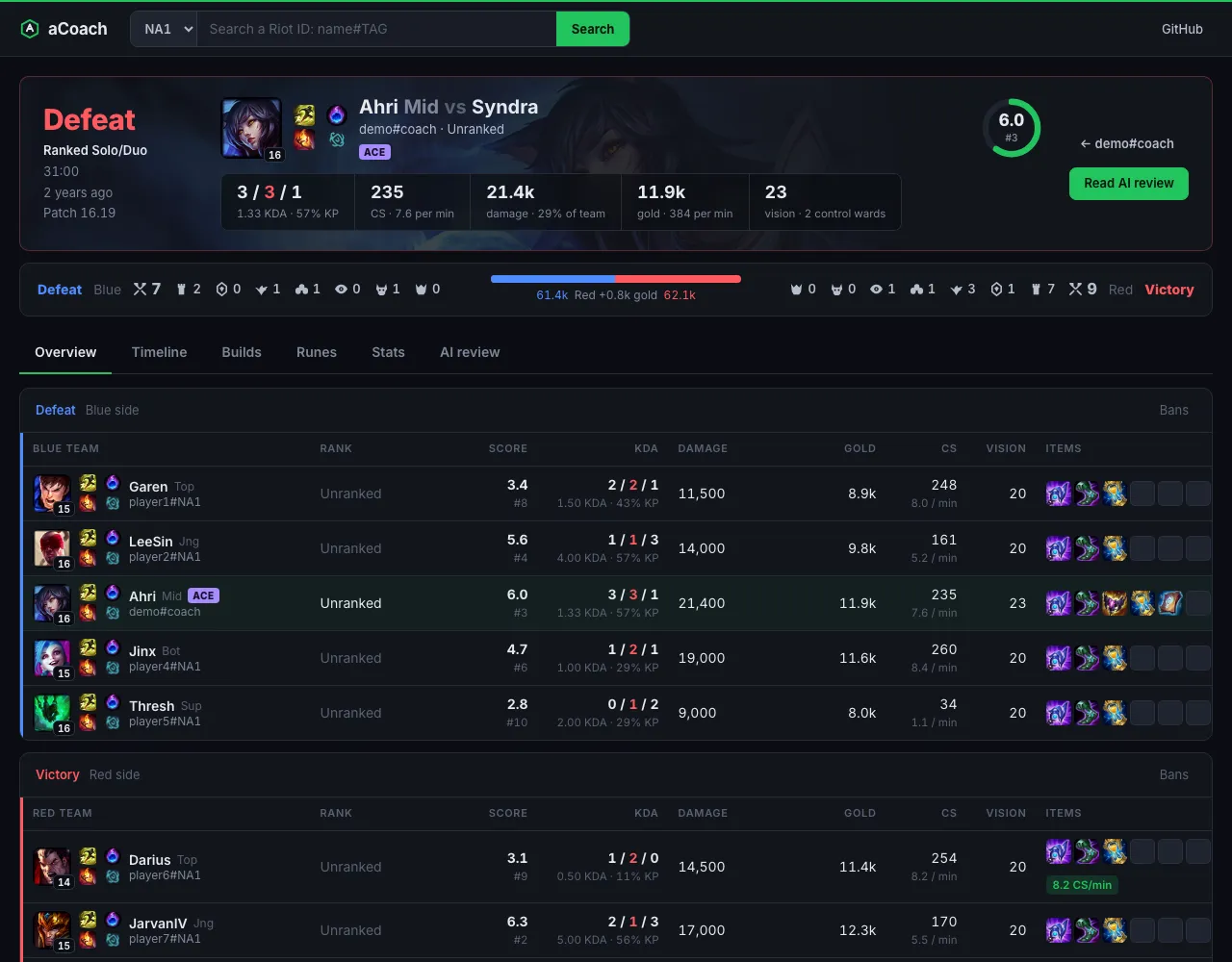Click the 8.2 CS/min badge in Darius's row
Screen dimensions: 1232x962
tap(1082, 885)
